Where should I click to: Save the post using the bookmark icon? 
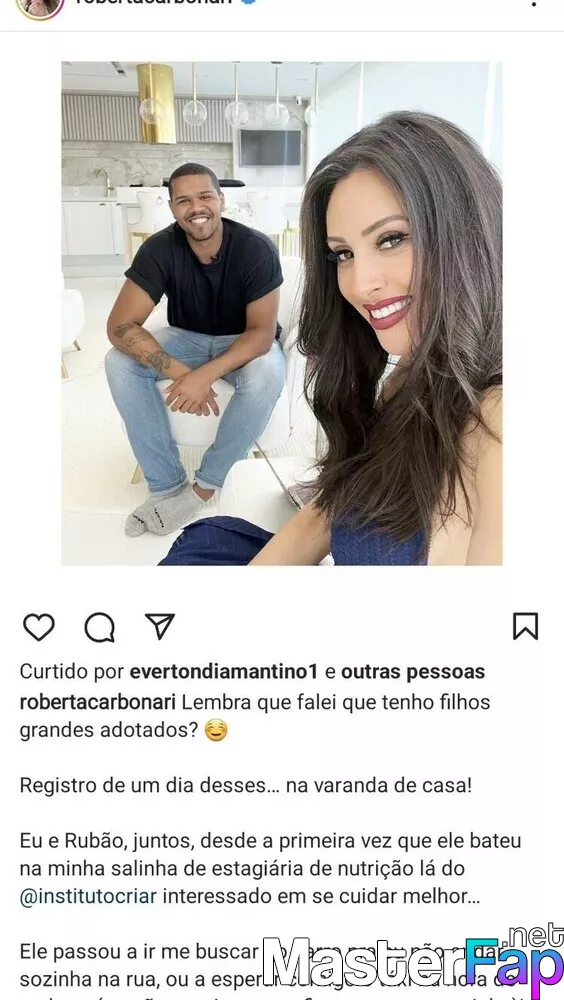tap(525, 626)
